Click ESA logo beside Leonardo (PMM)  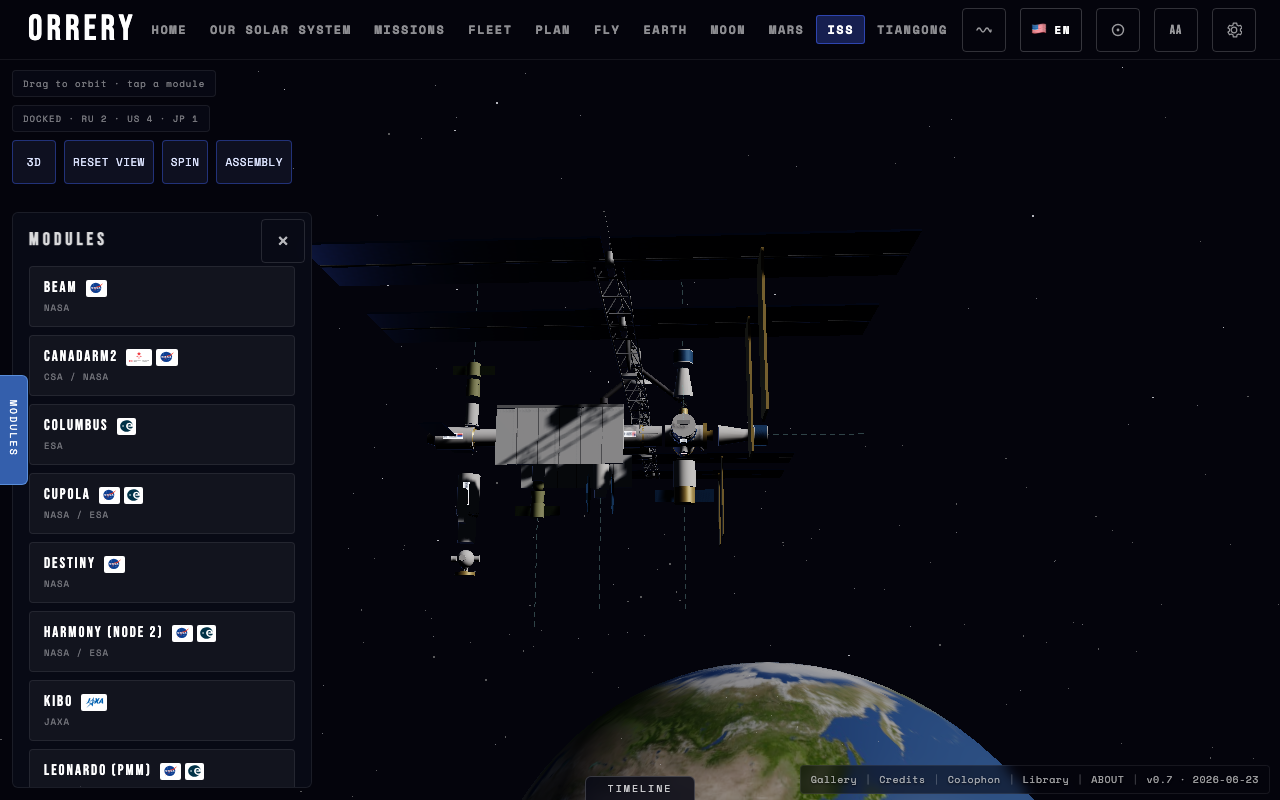194,771
